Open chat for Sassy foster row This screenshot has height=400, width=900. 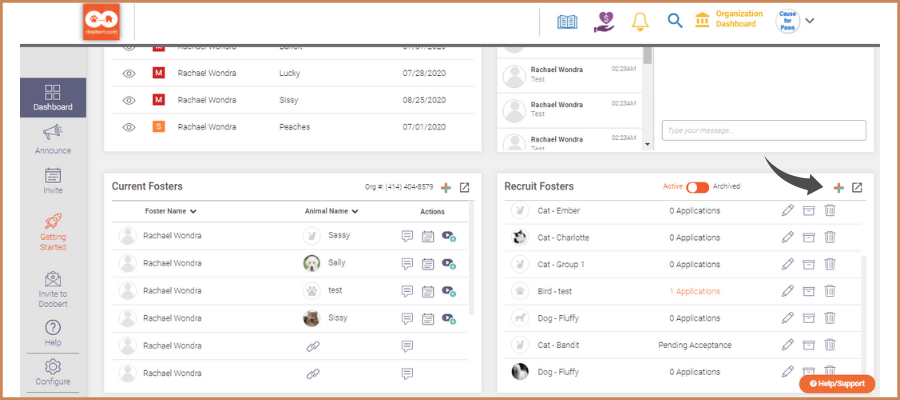coord(408,236)
